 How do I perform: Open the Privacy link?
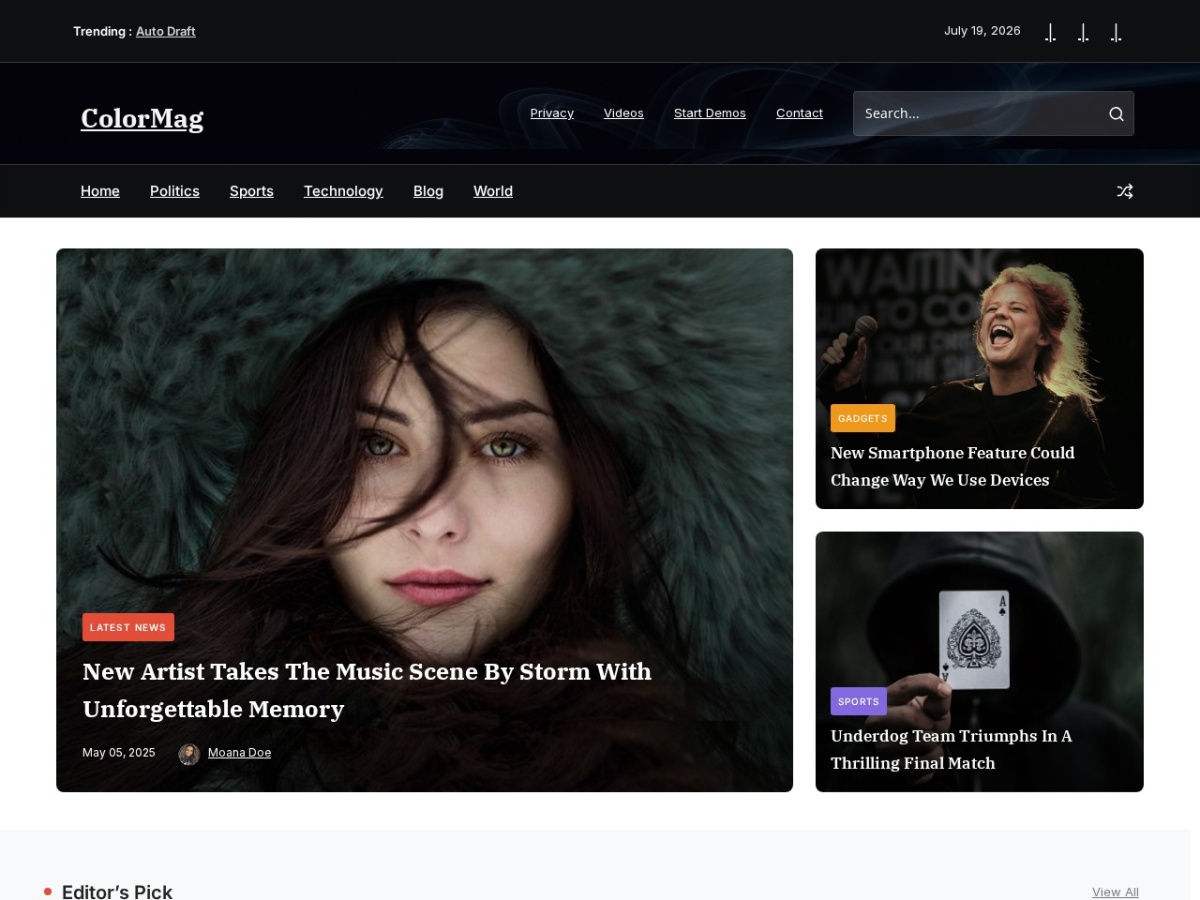(552, 113)
